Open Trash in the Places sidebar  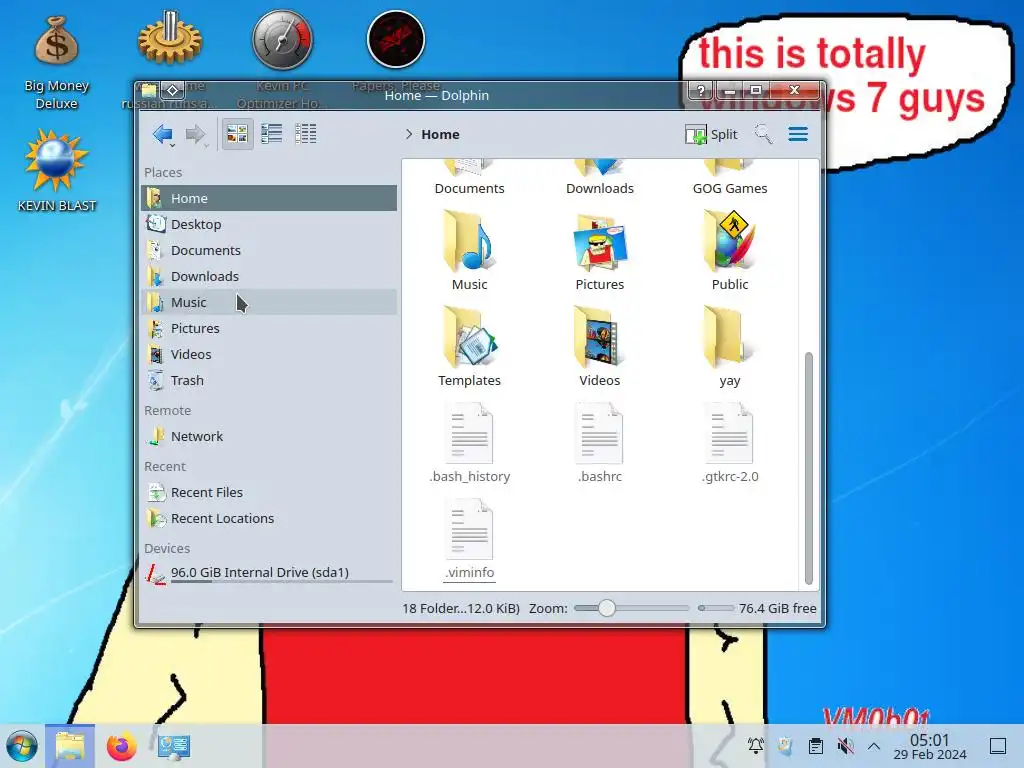(x=268, y=381)
